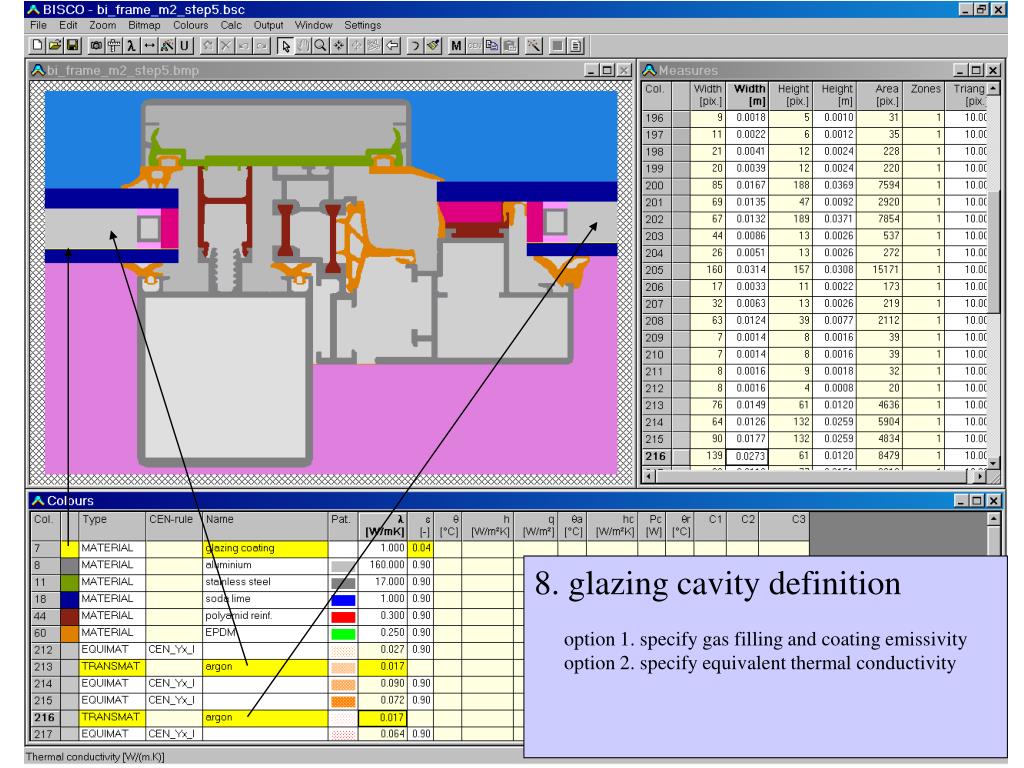This screenshot has height=768, width=1024.
Task: Click the red pattern swatch of polyamid reinf.
Action: click(x=344, y=616)
